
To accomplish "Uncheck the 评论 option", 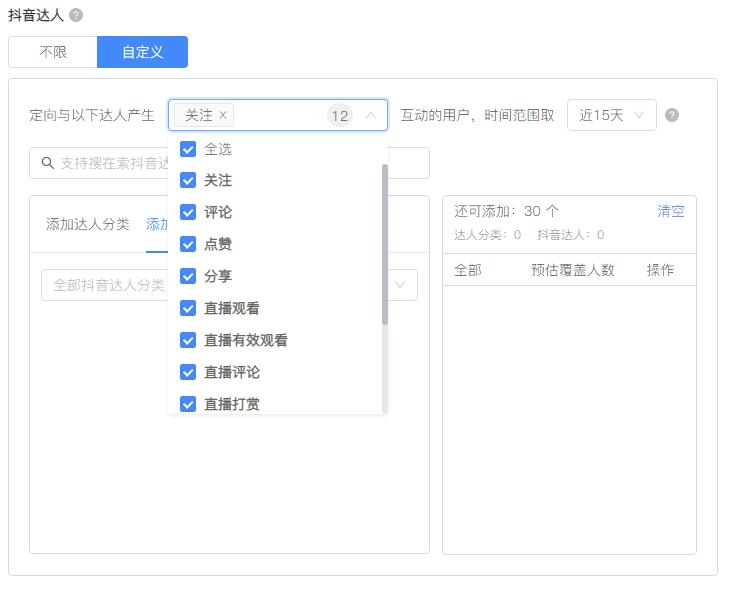I will click(188, 212).
